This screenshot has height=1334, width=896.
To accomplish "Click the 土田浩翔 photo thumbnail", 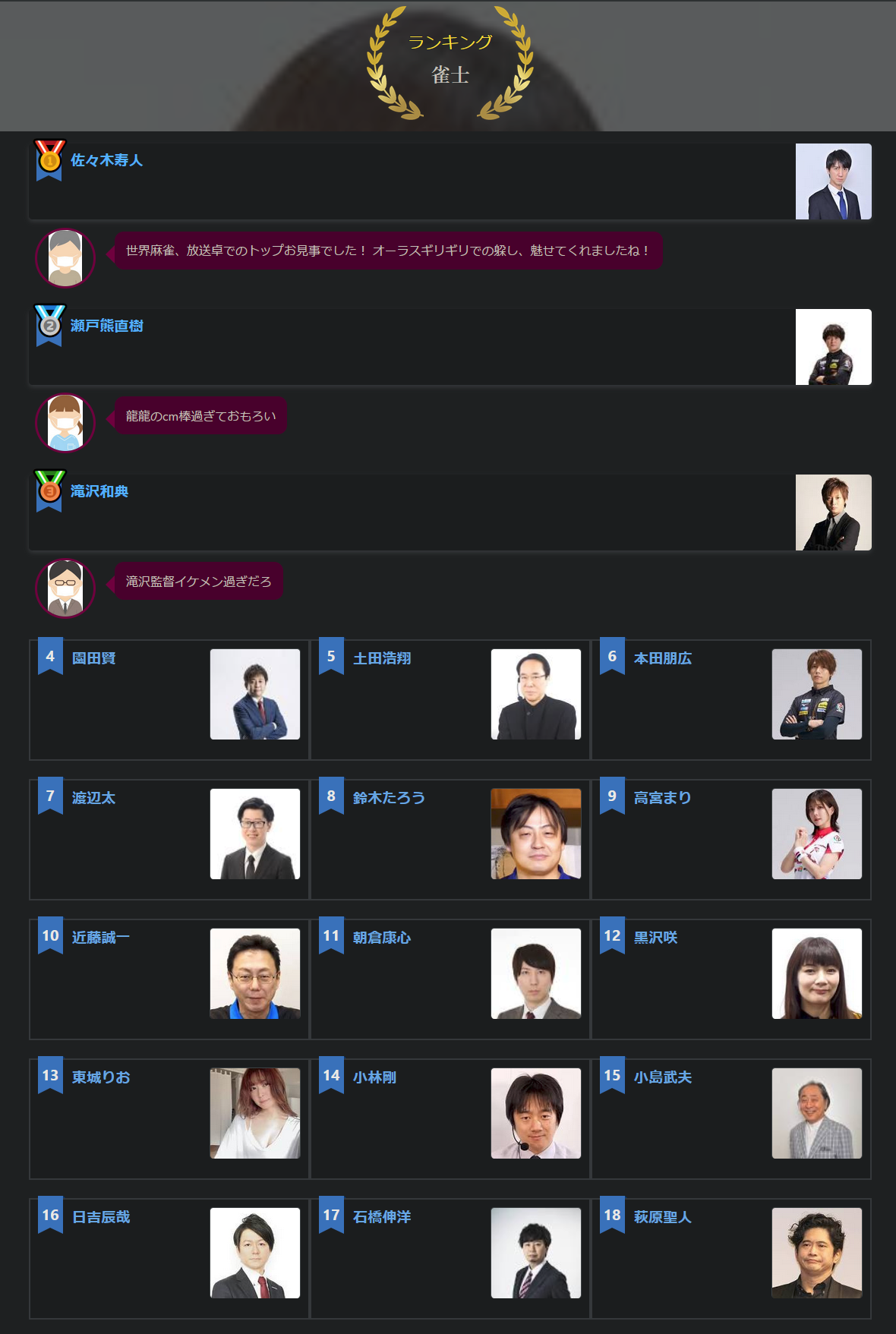I will coord(536,694).
